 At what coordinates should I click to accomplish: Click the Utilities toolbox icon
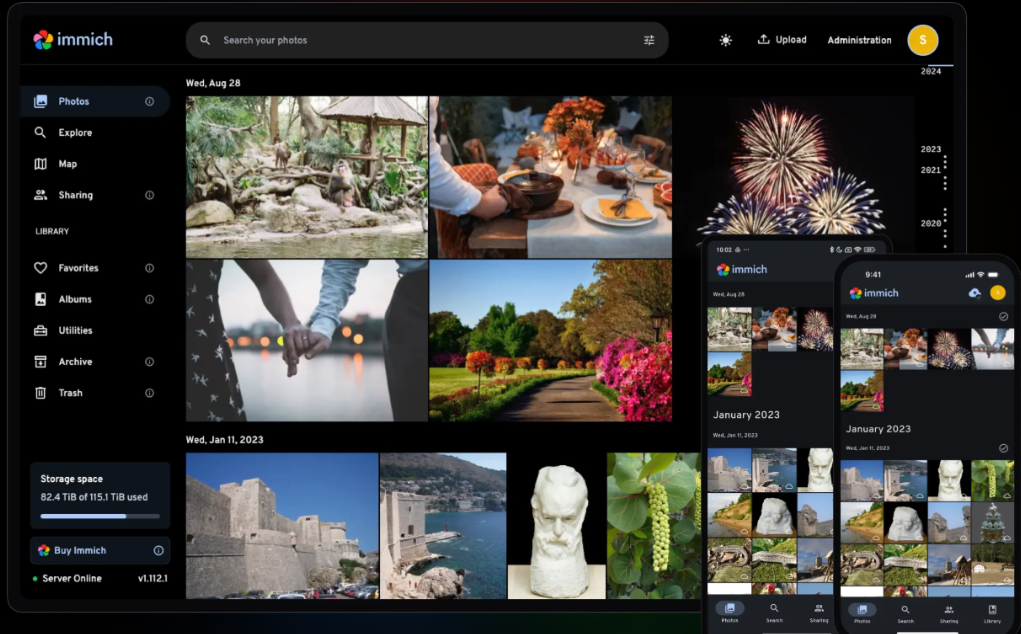[x=41, y=330]
